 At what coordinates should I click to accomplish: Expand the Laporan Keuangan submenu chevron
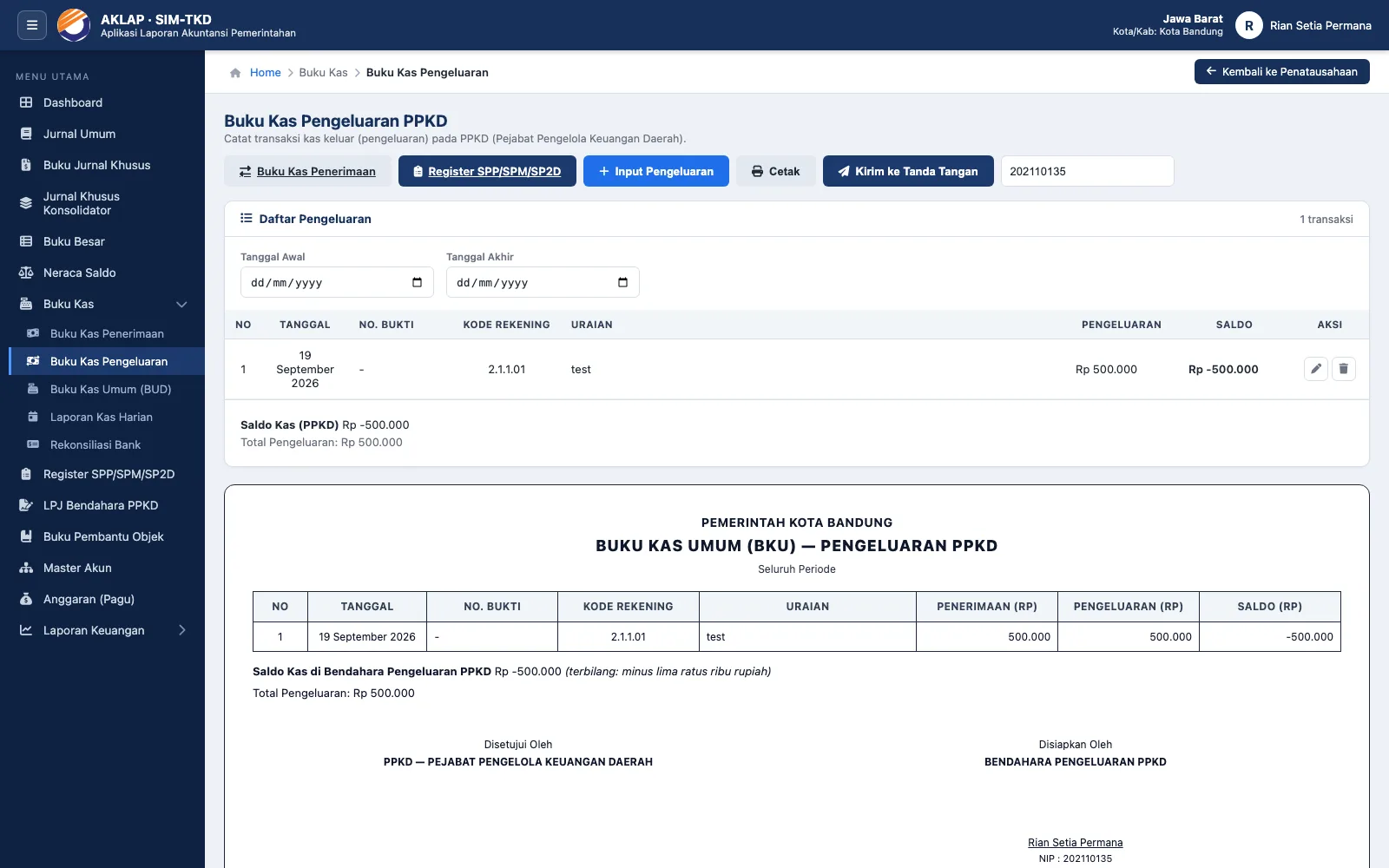pyautogui.click(x=182, y=630)
